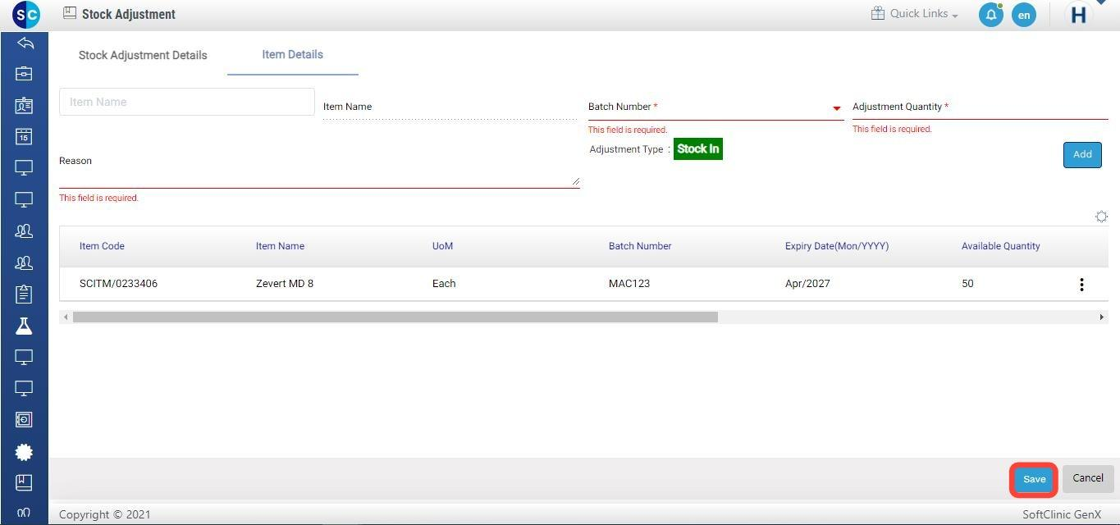Click the Save button
The image size is (1120, 525).
pos(1034,479)
